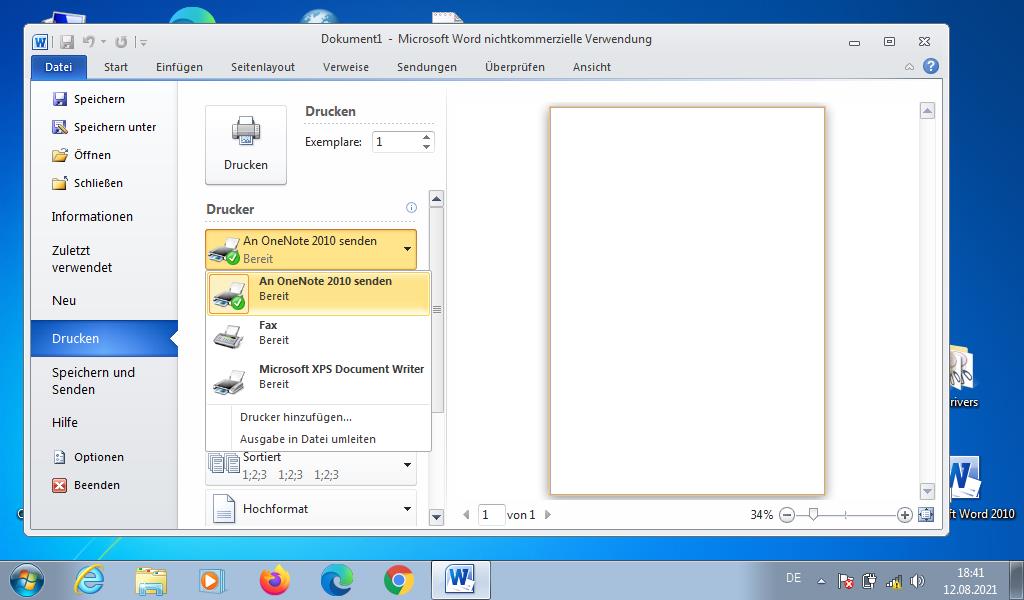Click the Redo icon in quick access toolbar
The width and height of the screenshot is (1024, 600).
point(121,42)
